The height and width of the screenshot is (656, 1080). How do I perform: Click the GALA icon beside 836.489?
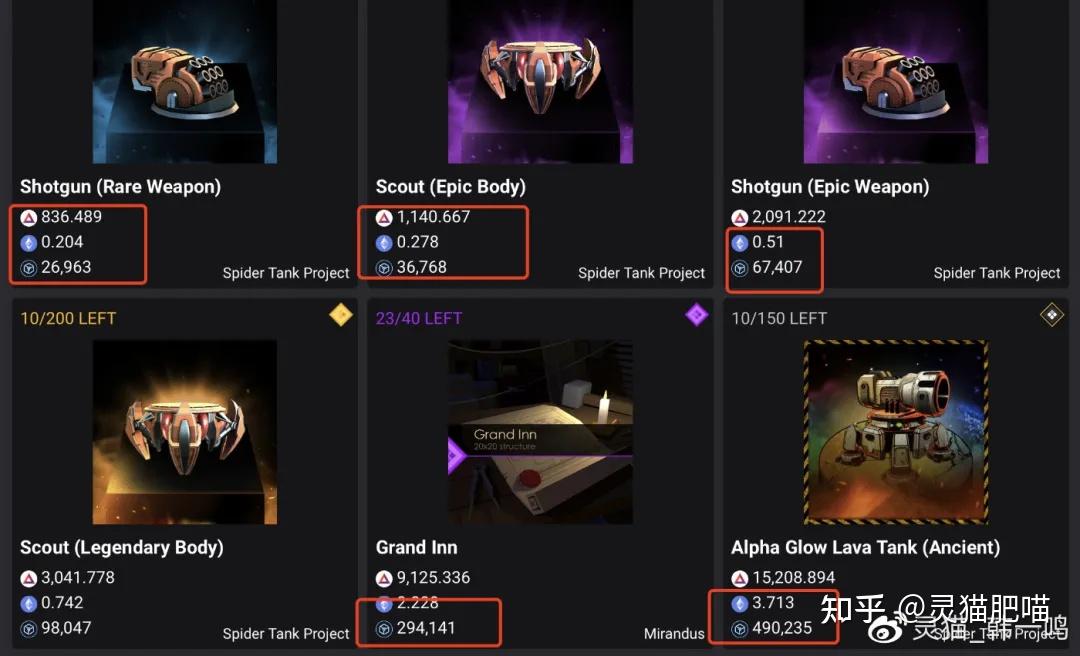click(x=28, y=217)
